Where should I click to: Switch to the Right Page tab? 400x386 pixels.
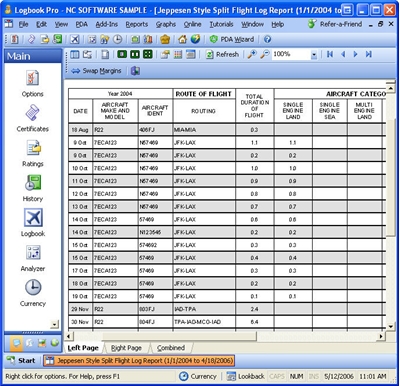pos(126,348)
